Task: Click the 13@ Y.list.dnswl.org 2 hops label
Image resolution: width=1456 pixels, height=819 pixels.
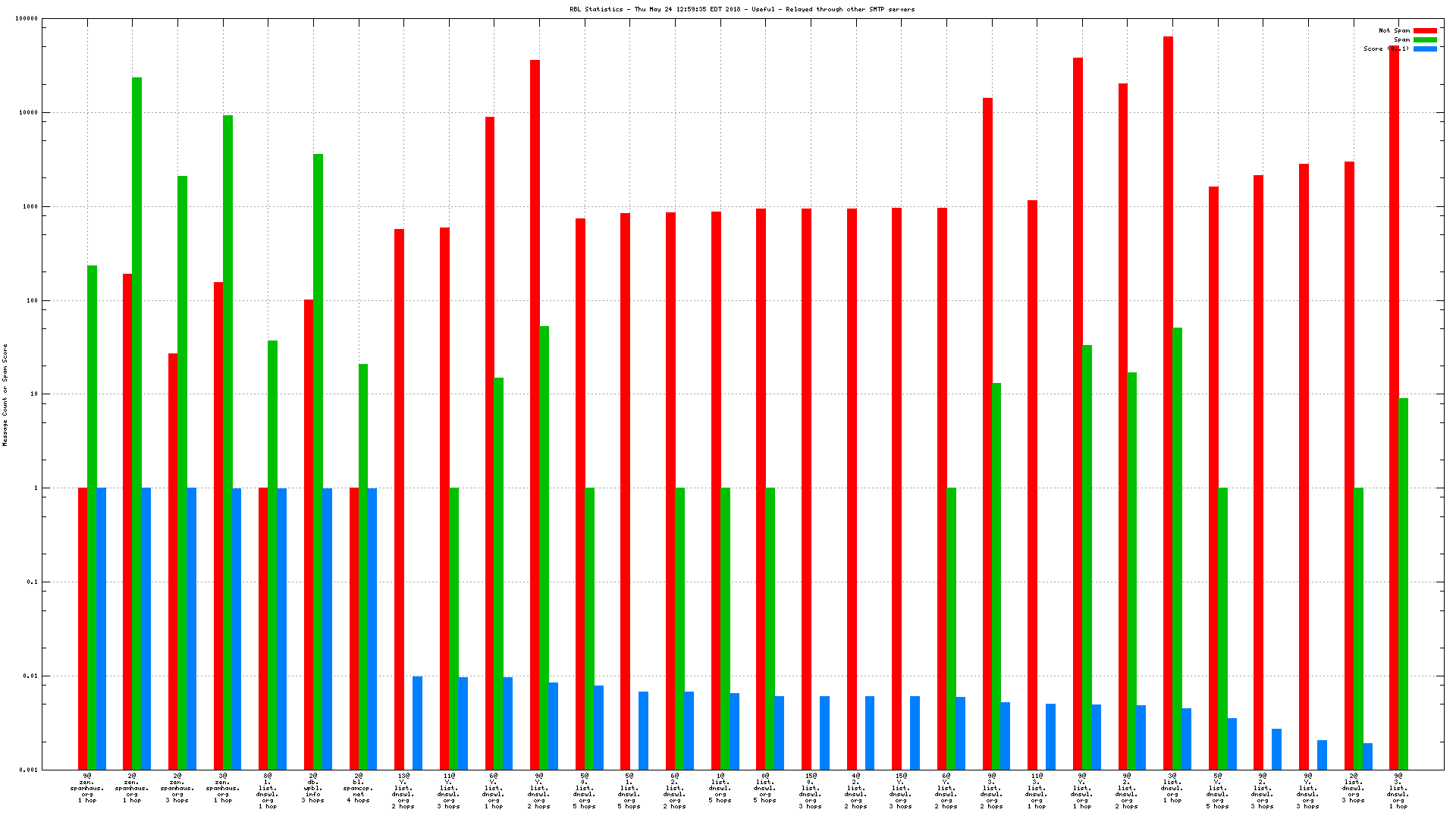Action: tap(403, 791)
